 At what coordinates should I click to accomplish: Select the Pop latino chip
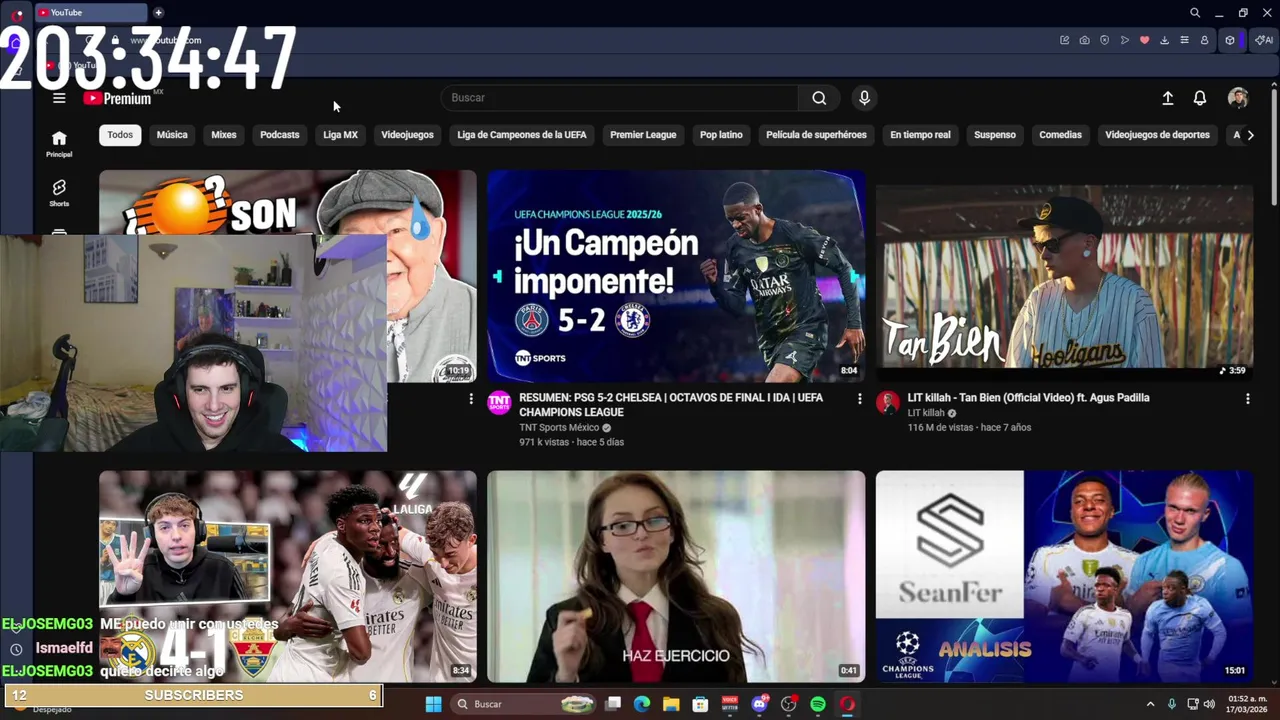[x=721, y=135]
